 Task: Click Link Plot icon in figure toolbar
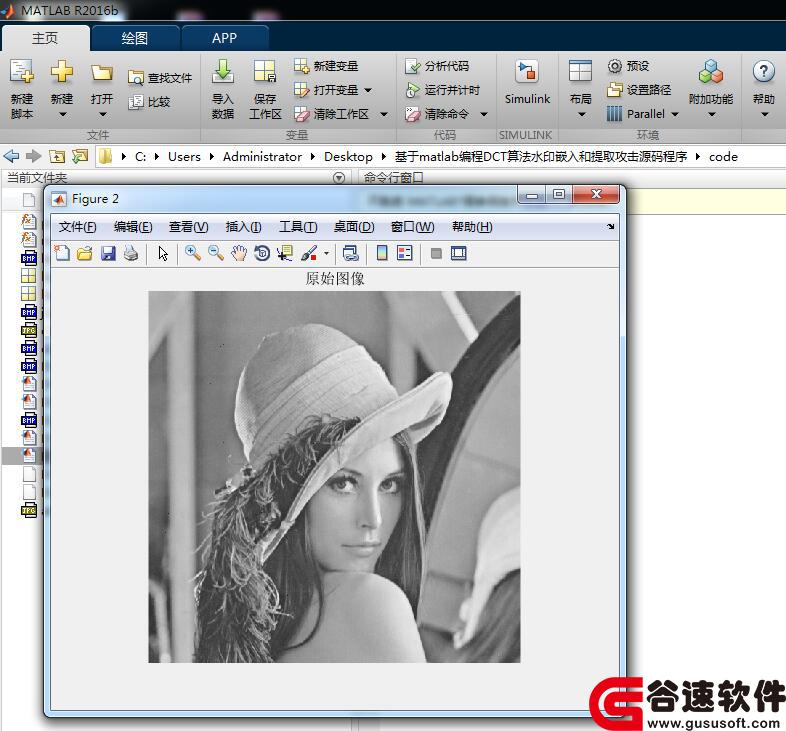[x=350, y=253]
